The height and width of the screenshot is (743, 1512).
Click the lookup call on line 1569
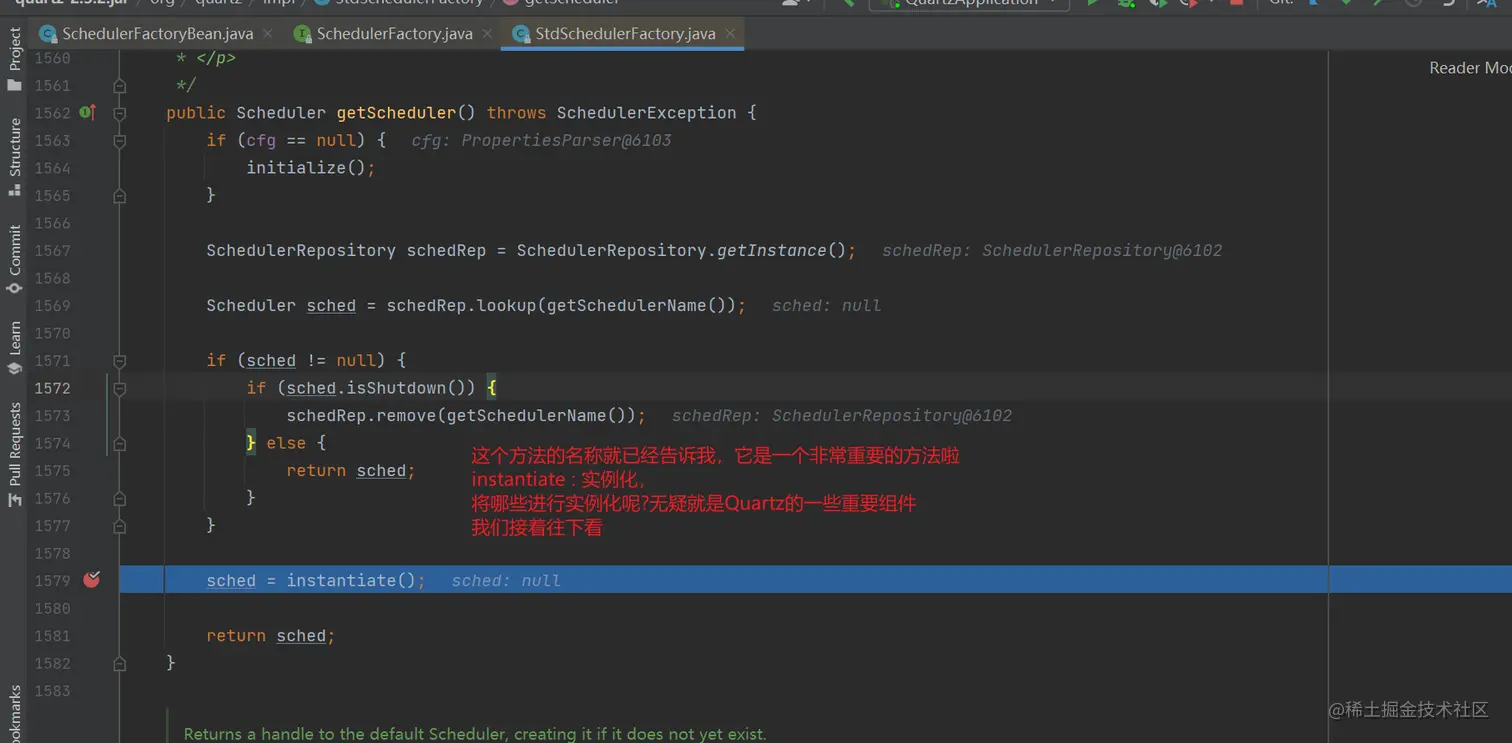pos(506,305)
